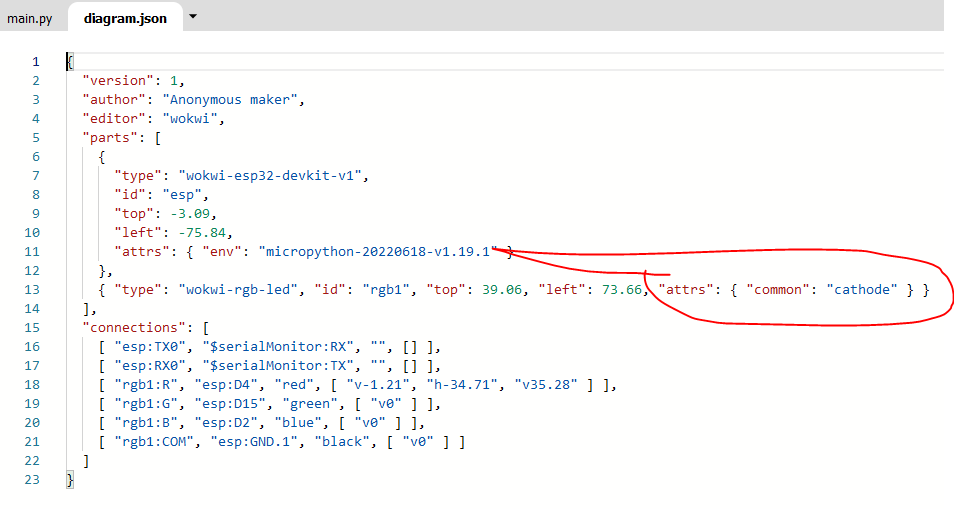Screen dimensions: 954x509
Task: Click the "version" key text
Action: coord(118,80)
